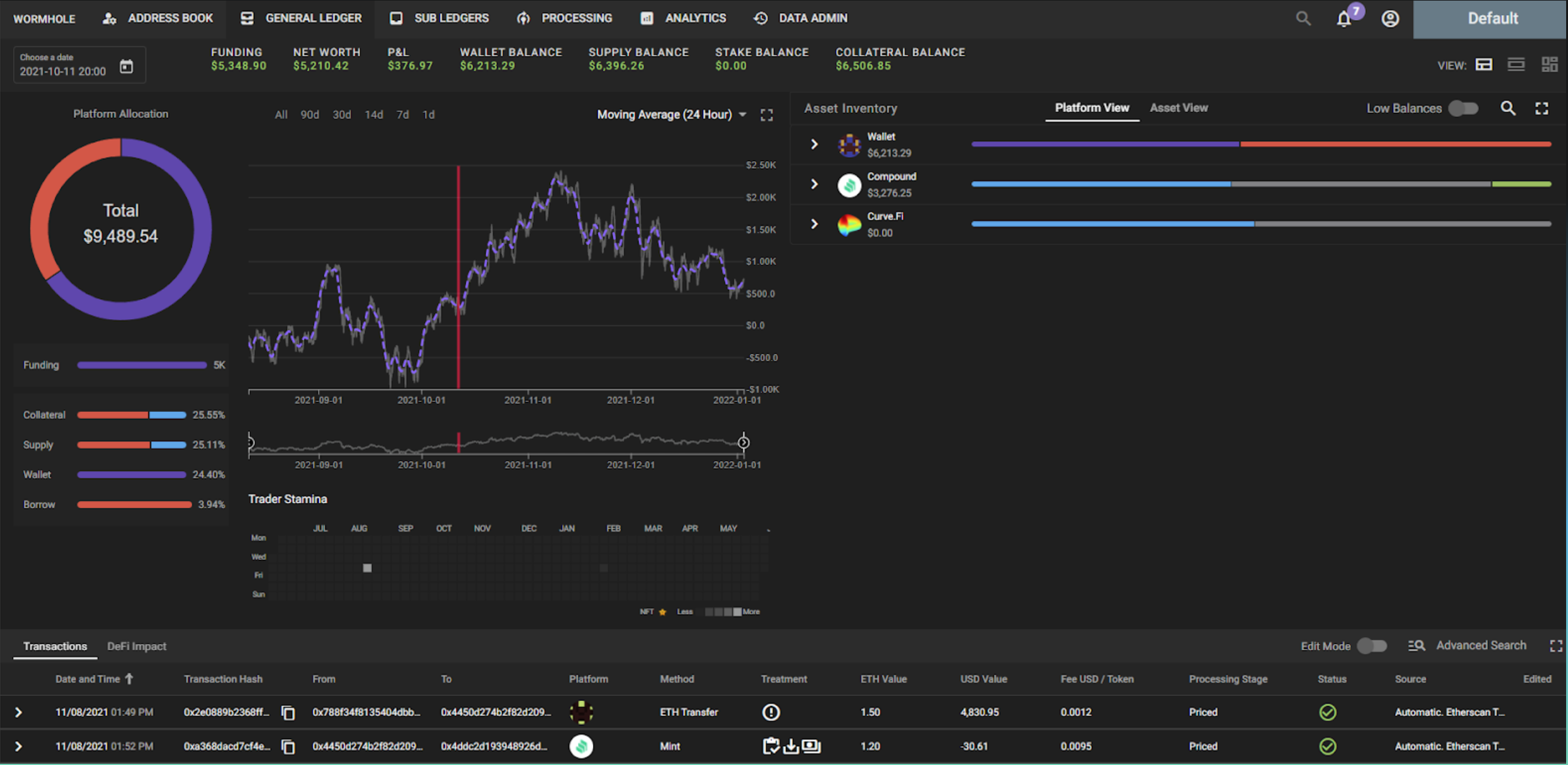Open the Analytics menu
The width and height of the screenshot is (1568, 765).
[x=683, y=18]
